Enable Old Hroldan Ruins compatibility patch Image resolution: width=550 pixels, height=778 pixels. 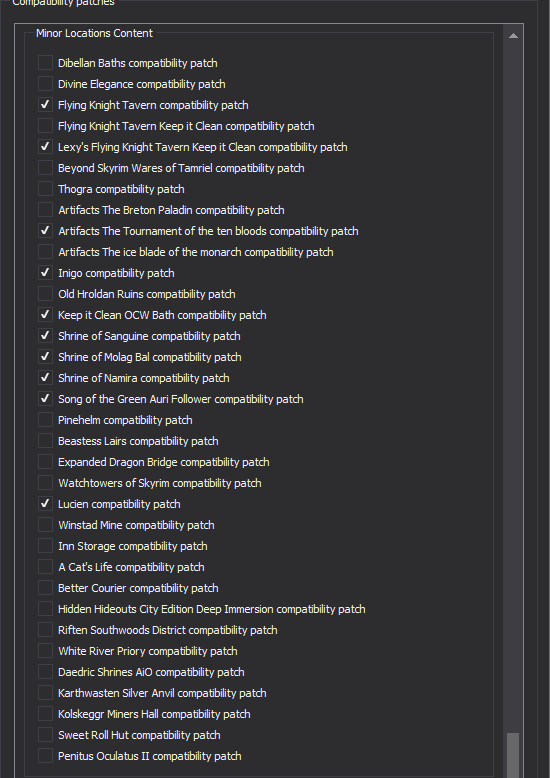[45, 294]
